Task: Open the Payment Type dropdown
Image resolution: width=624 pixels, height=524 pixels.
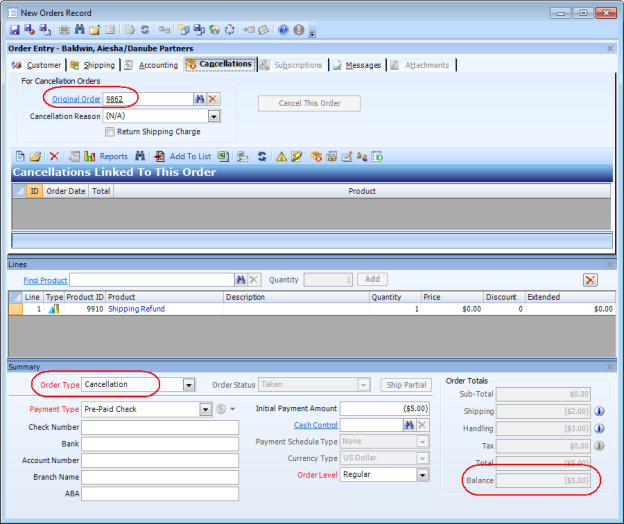Action: [205, 409]
